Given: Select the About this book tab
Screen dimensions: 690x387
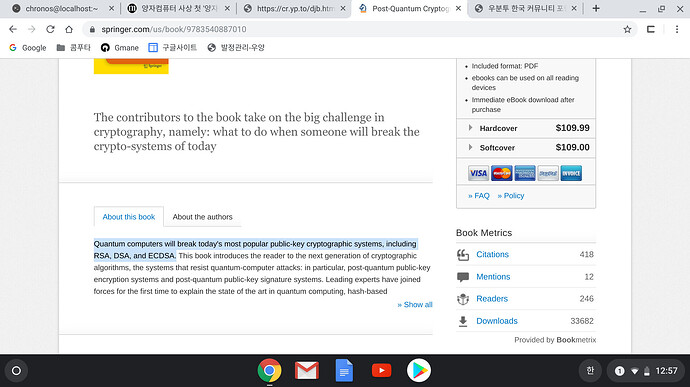Looking at the screenshot, I should (128, 217).
